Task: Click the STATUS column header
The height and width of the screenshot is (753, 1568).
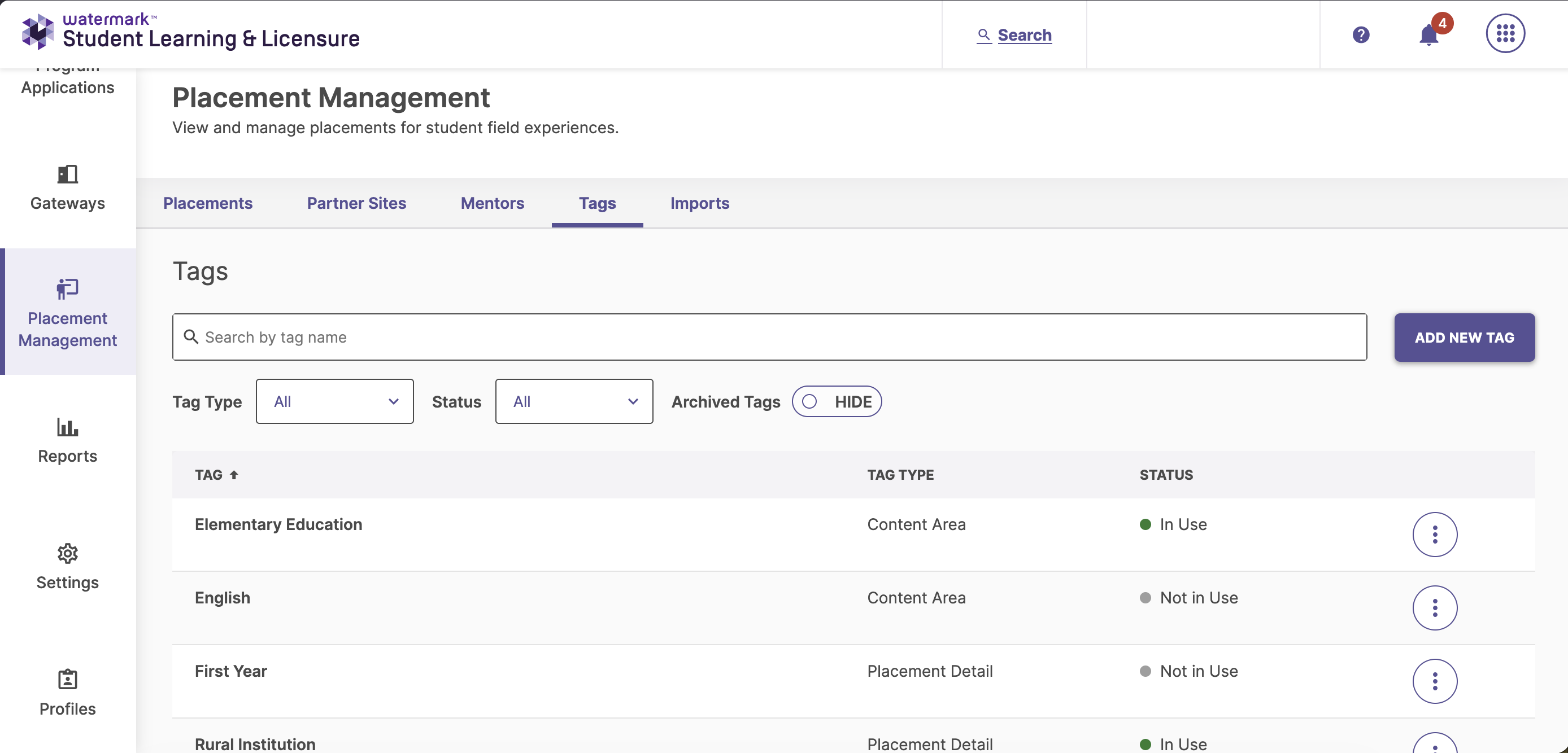Action: (x=1166, y=475)
